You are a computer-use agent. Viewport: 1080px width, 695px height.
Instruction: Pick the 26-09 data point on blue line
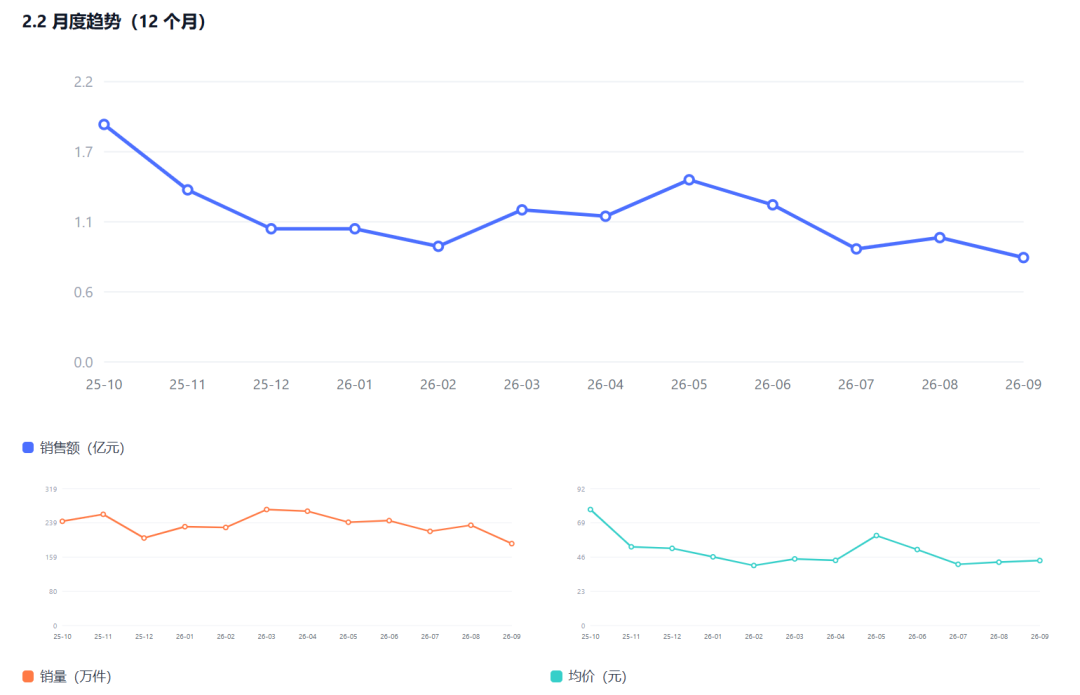tap(1024, 258)
